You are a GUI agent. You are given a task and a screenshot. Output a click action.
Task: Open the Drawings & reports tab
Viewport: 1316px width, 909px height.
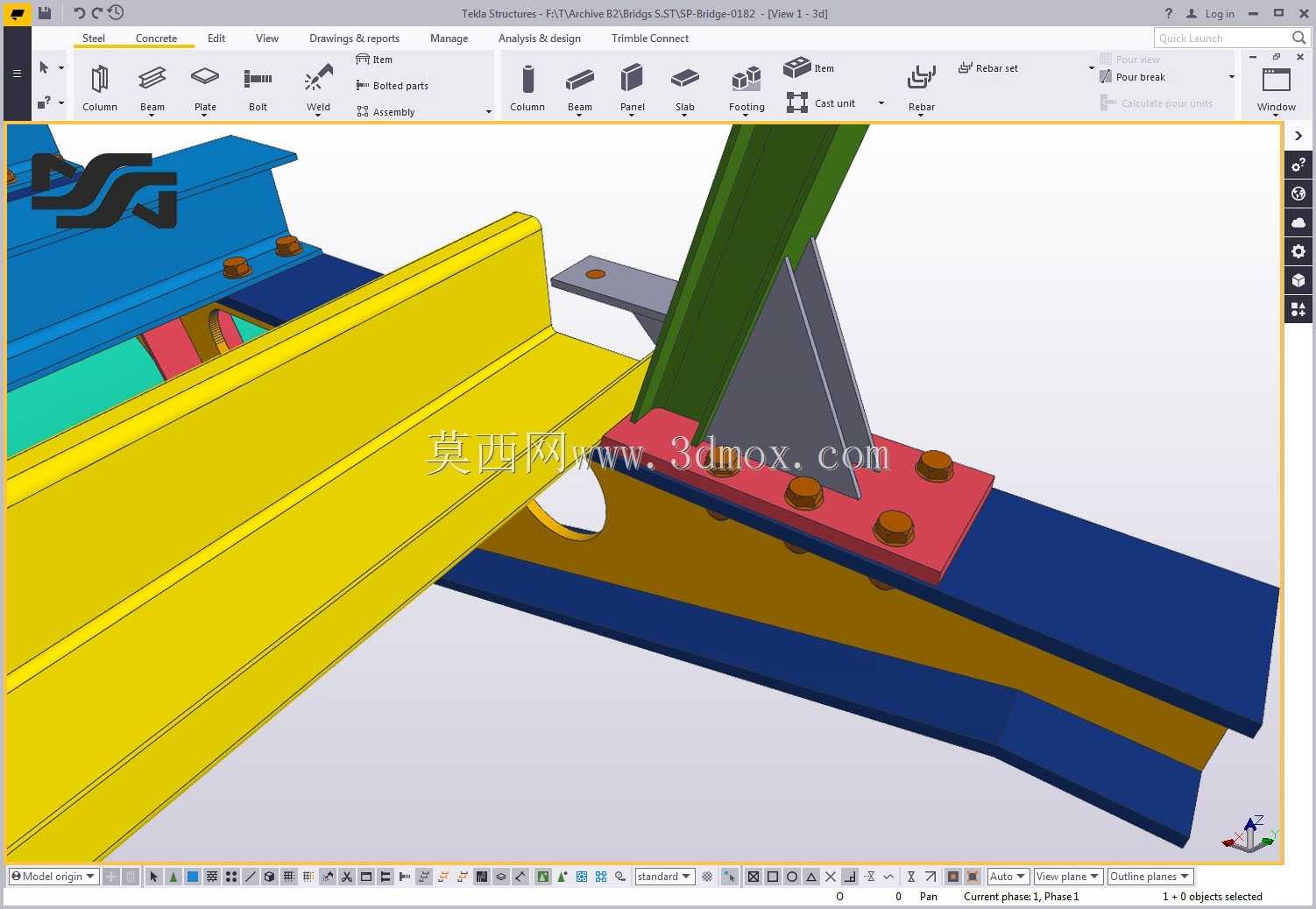pos(354,39)
